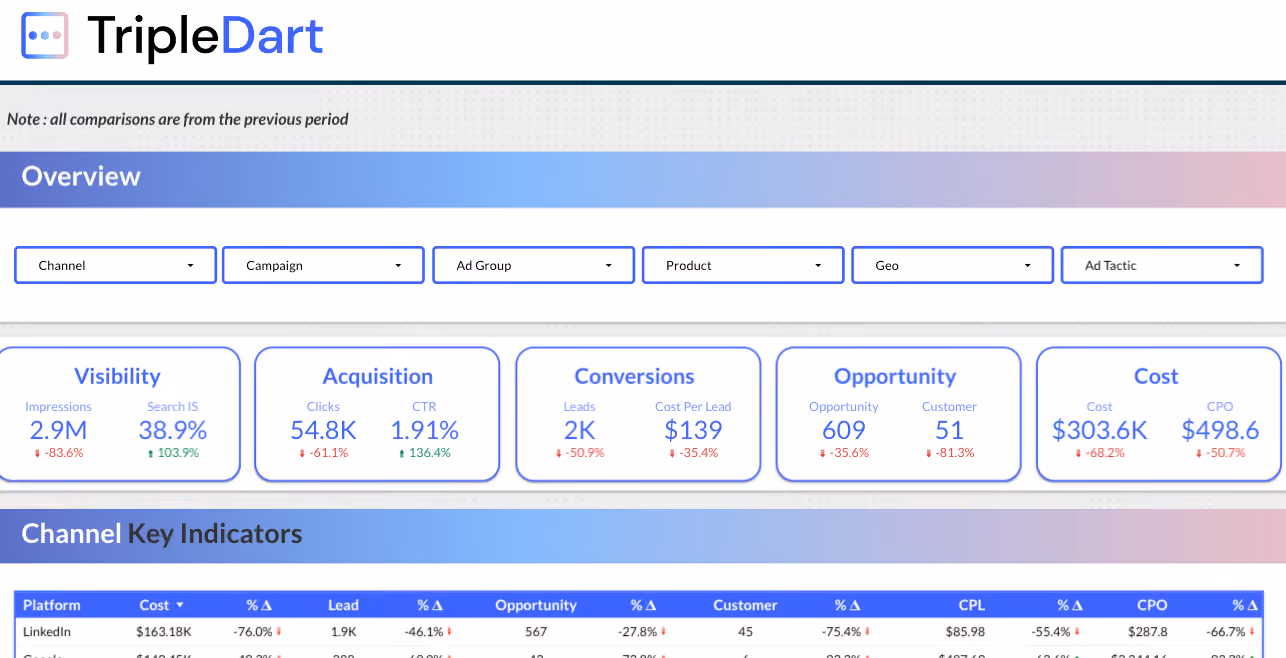This screenshot has width=1286, height=658.
Task: Click the Cost card title
Action: tap(1156, 376)
